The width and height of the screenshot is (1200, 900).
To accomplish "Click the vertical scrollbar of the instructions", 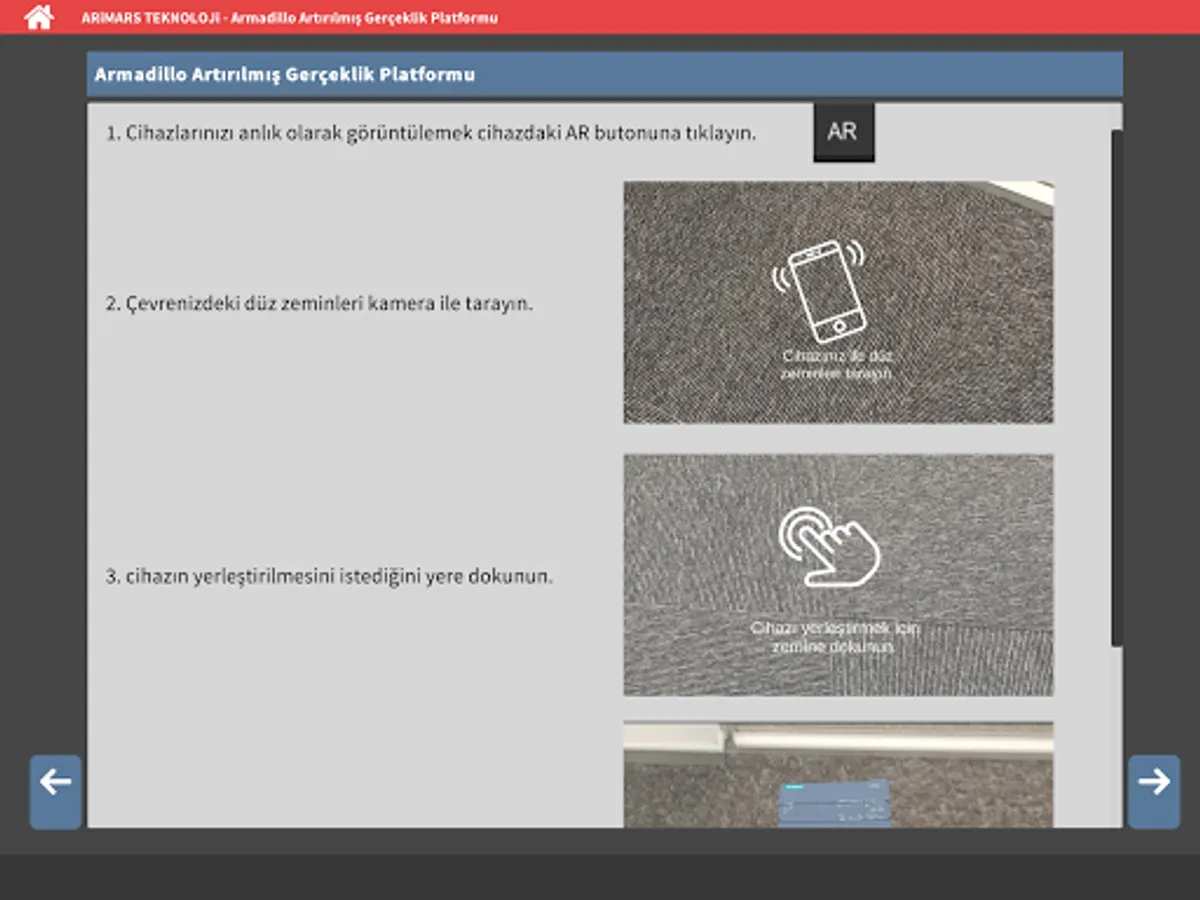I will 1117,387.
